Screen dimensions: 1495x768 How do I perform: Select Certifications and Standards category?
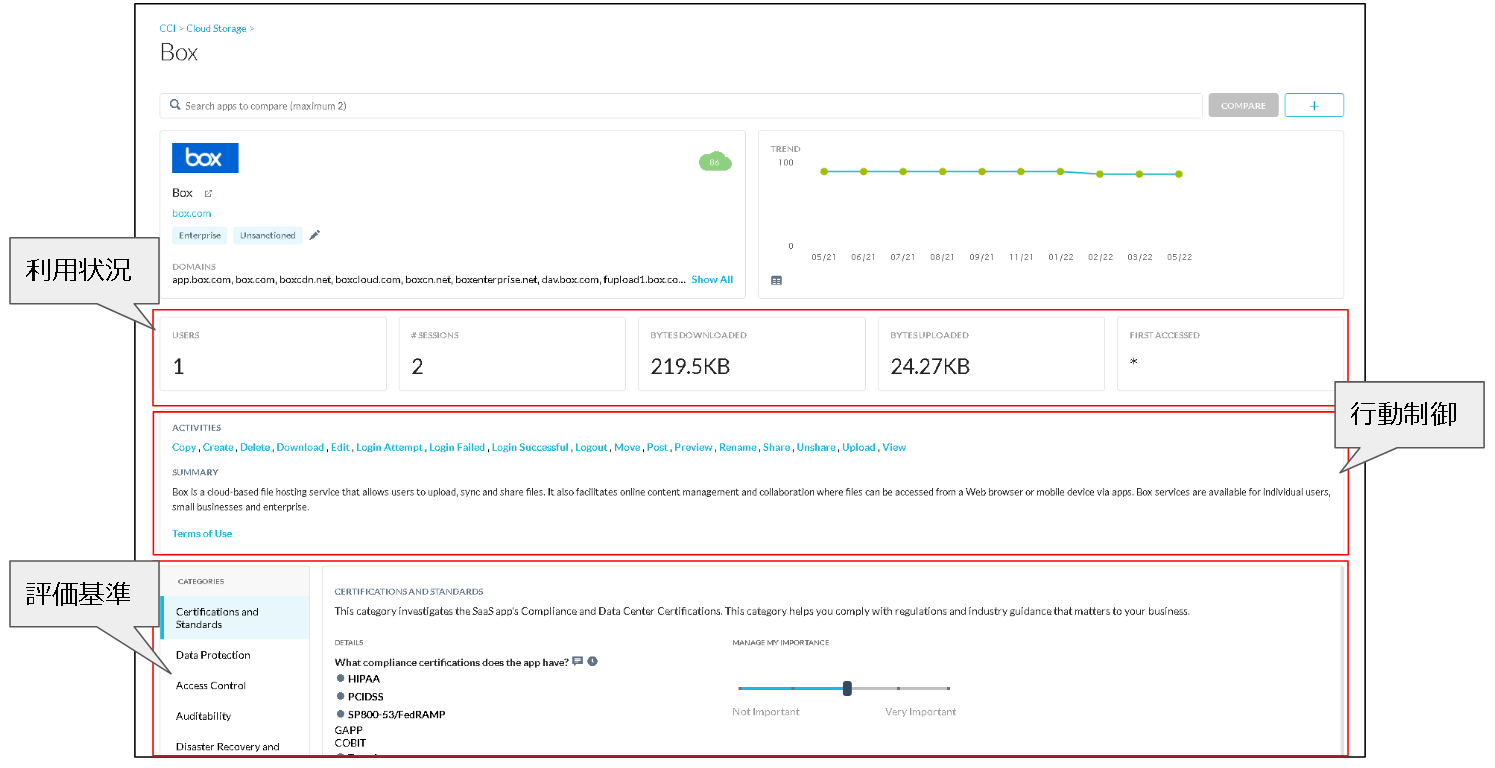[235, 618]
